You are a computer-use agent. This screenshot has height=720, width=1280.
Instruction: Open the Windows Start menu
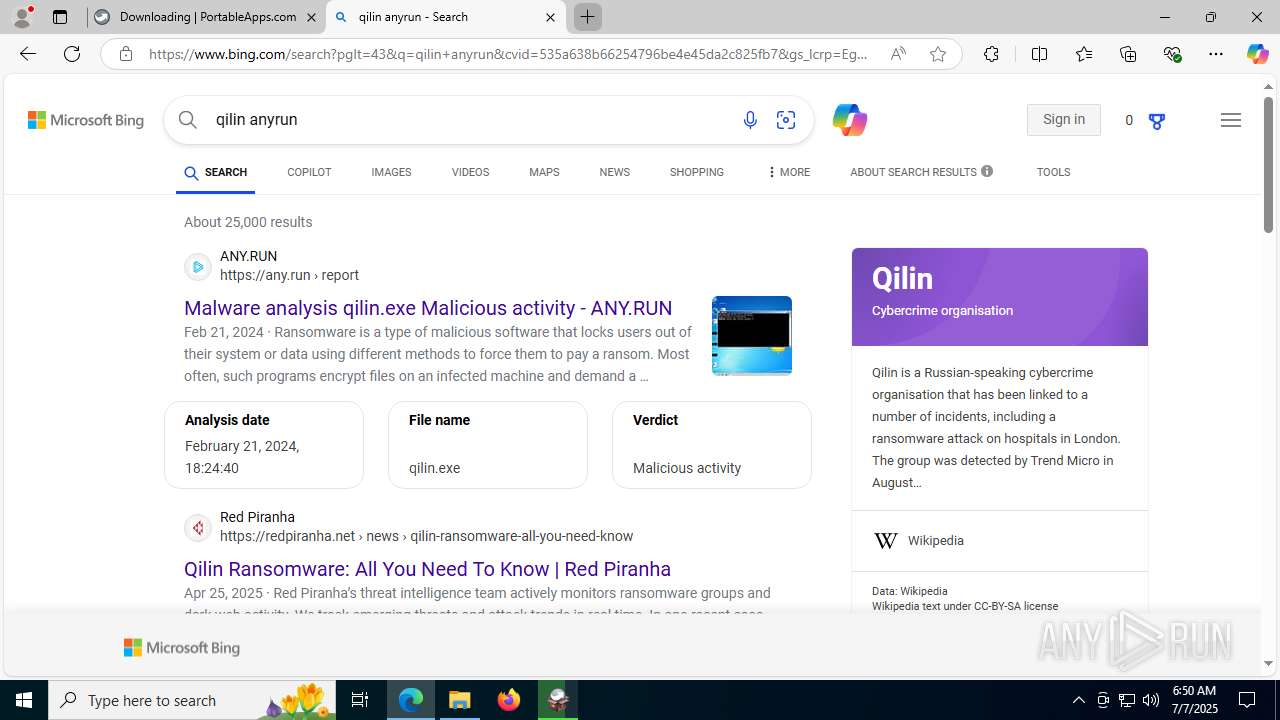(24, 700)
